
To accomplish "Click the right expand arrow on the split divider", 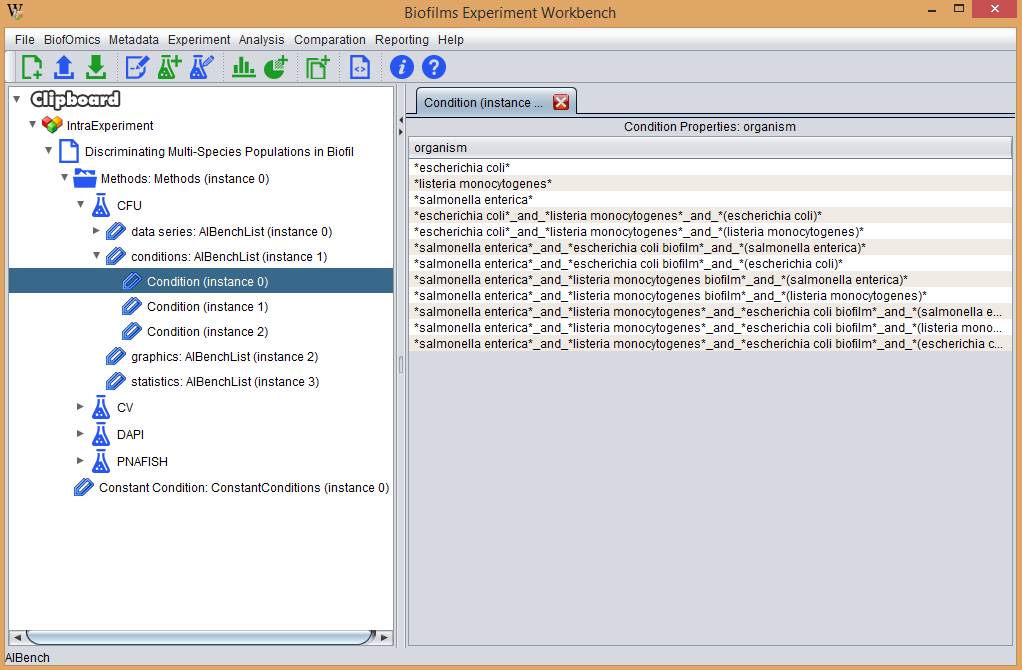I will tap(400, 132).
